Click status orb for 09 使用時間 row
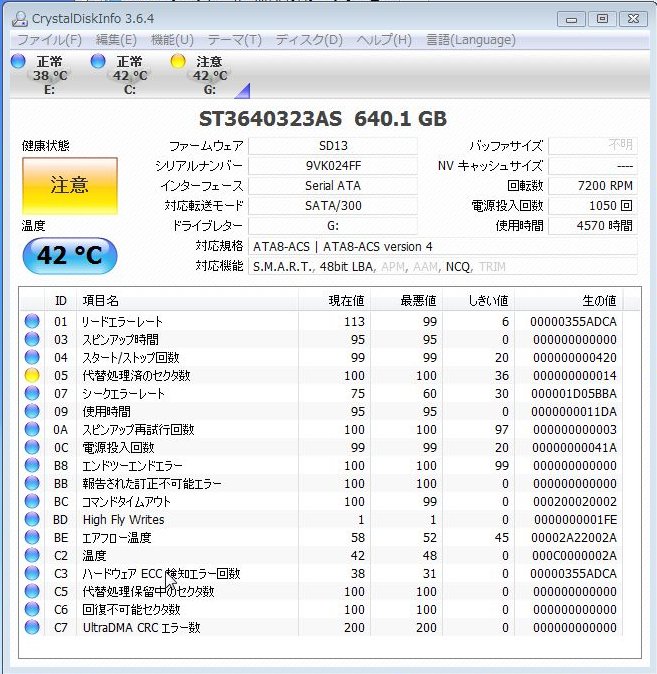657x674 pixels. click(32, 411)
